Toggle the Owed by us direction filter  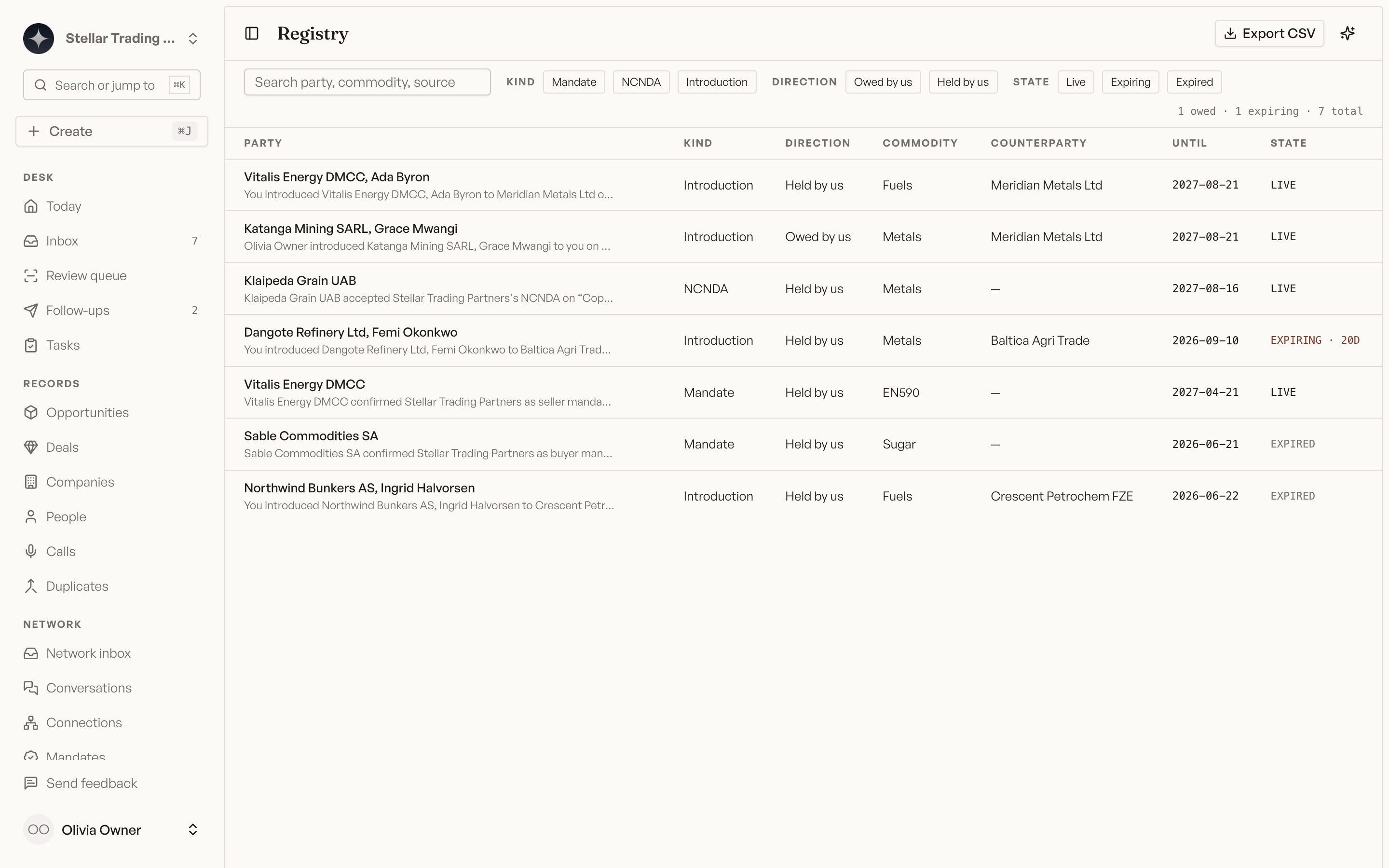click(x=883, y=82)
